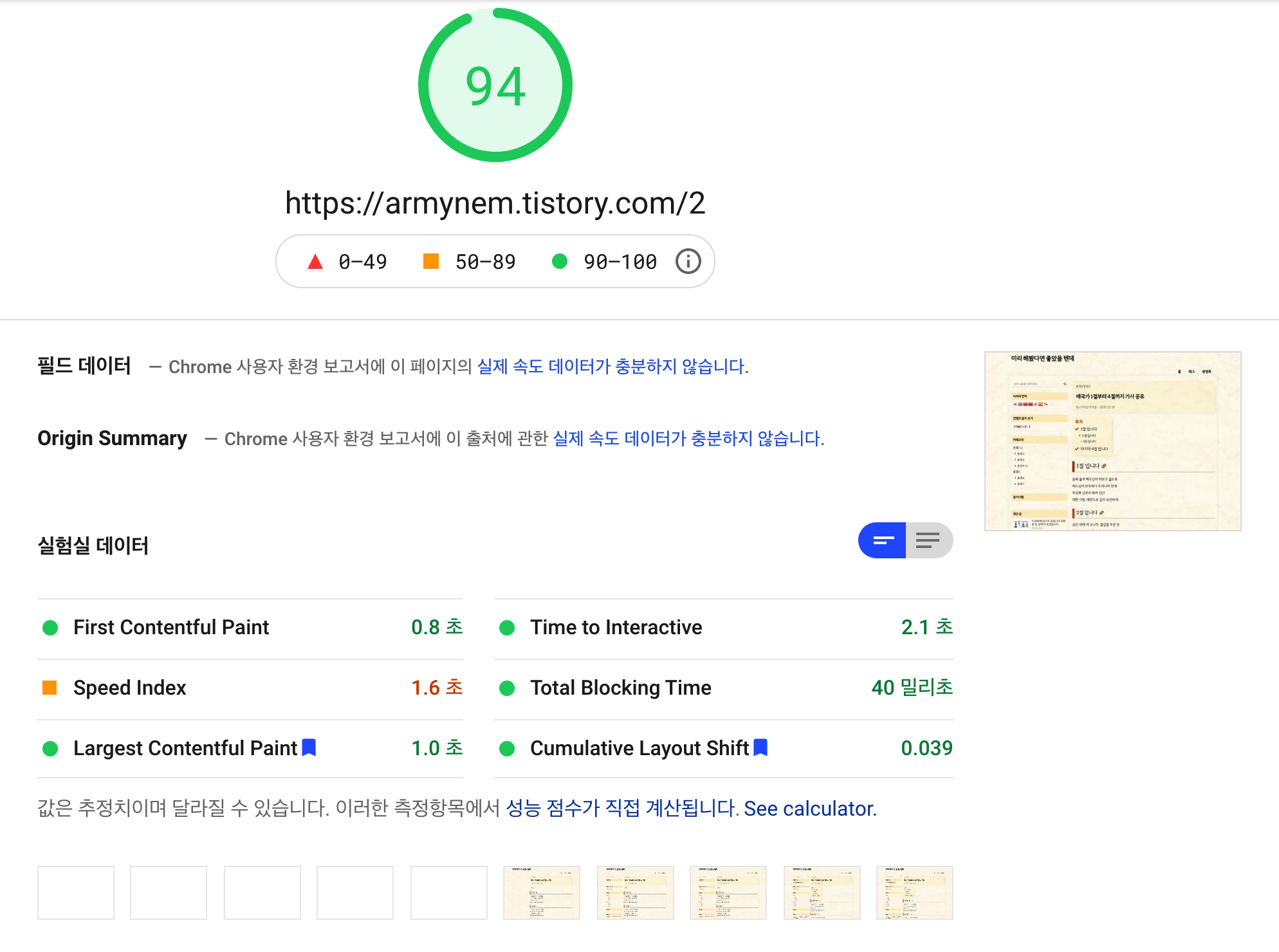The image size is (1279, 952).
Task: Open the field data 실제 속도 데이터 link
Action: [x=611, y=367]
